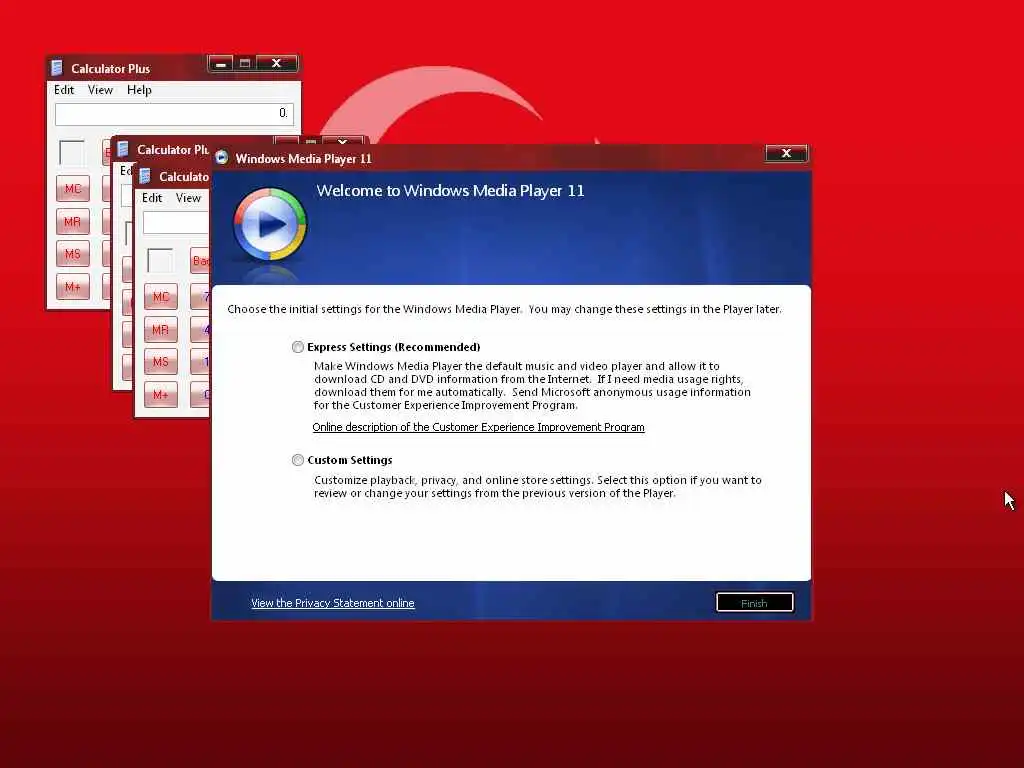The image size is (1024, 768).
Task: Click the display field showing 0. in rearmost calculator
Action: 174,114
